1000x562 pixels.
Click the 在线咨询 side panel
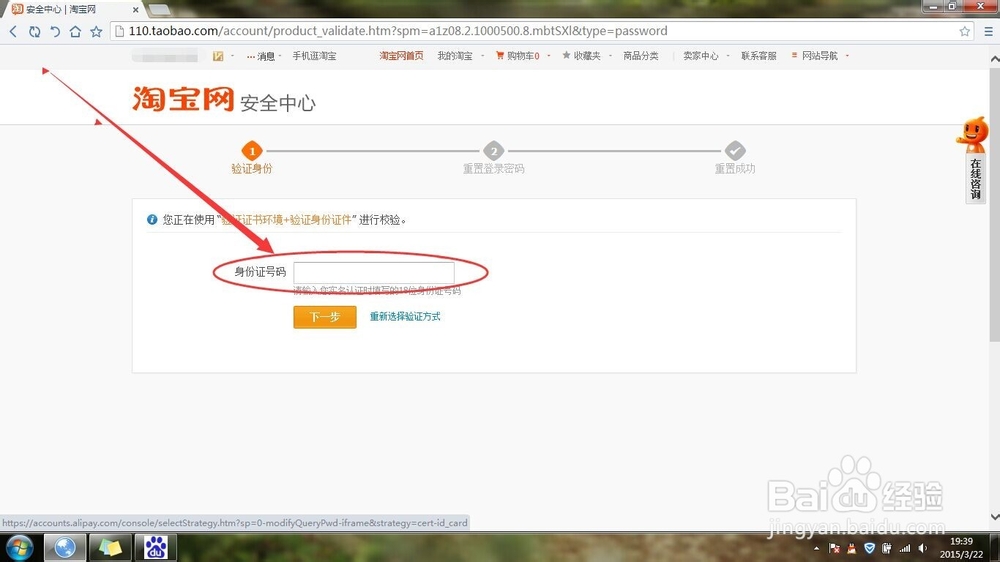pyautogui.click(x=976, y=179)
